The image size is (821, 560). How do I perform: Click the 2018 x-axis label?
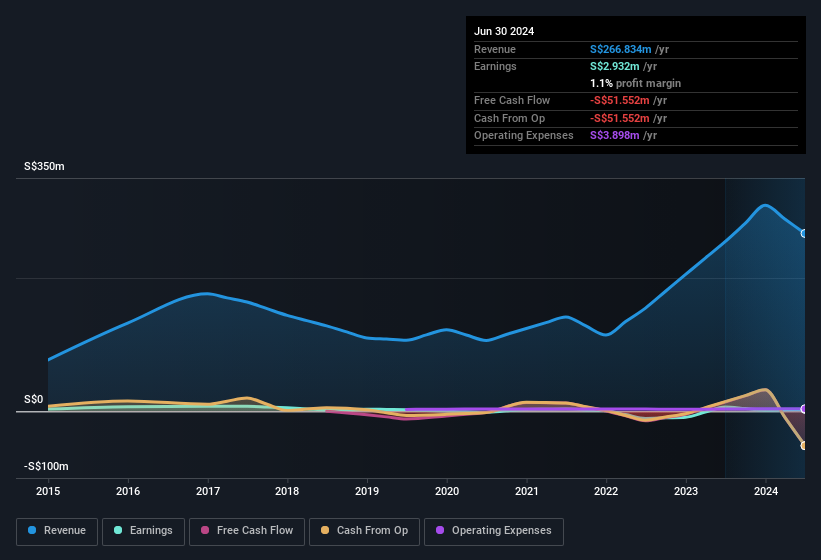coord(287,491)
